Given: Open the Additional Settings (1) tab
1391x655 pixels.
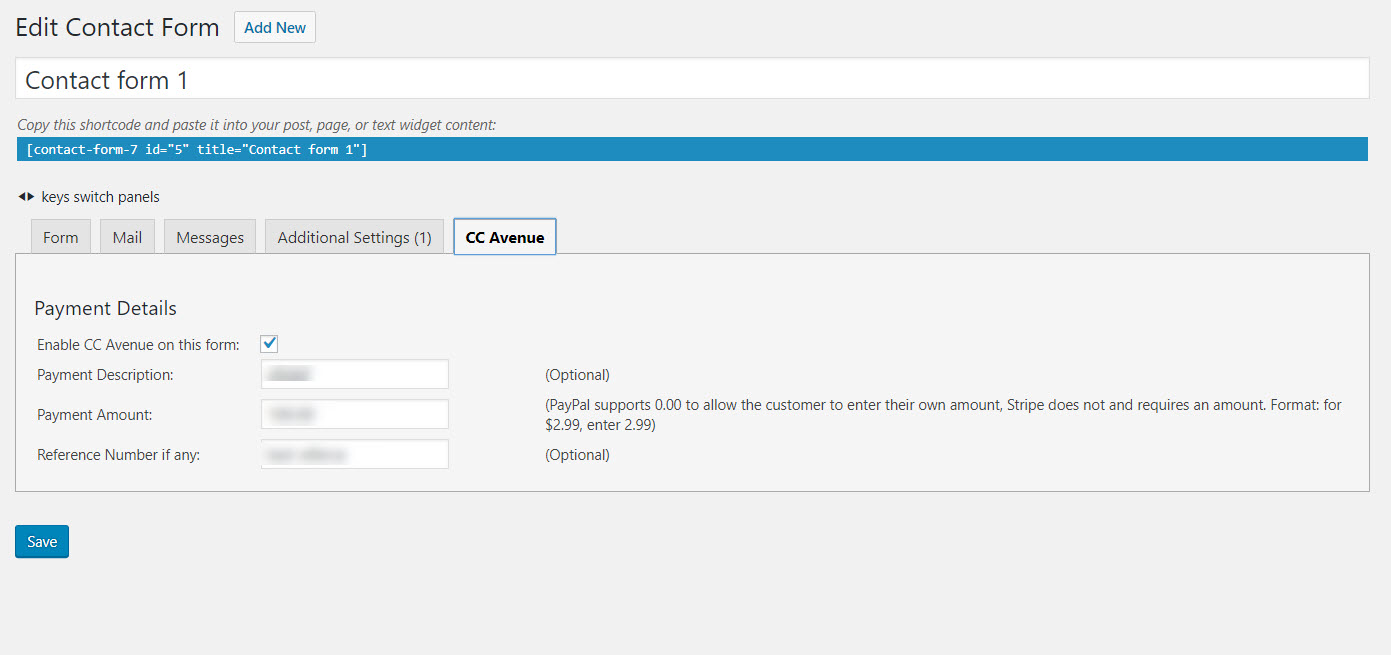Looking at the screenshot, I should click(x=354, y=237).
